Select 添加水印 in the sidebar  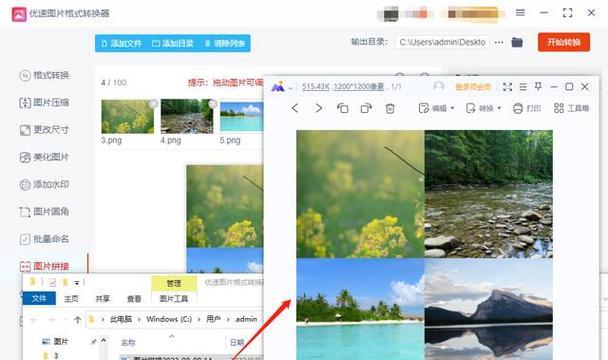(44, 184)
